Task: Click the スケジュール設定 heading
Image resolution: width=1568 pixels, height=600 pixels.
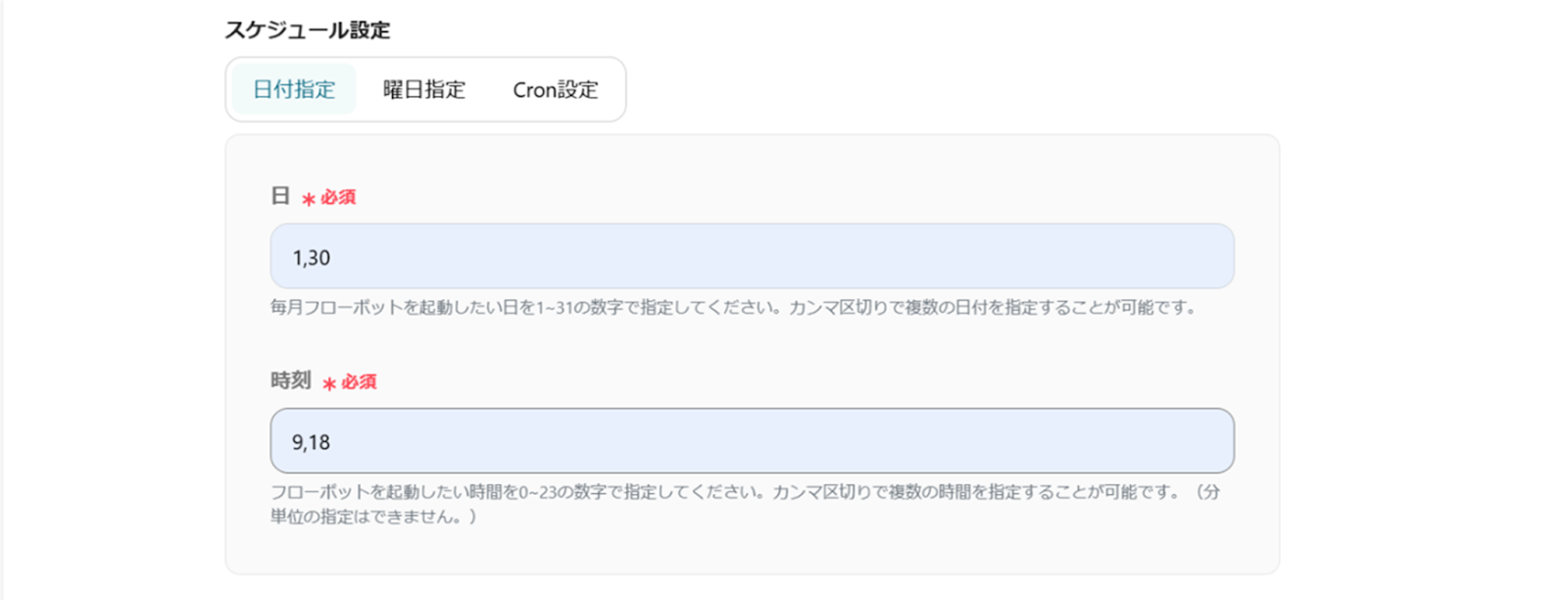Action: coord(308,30)
